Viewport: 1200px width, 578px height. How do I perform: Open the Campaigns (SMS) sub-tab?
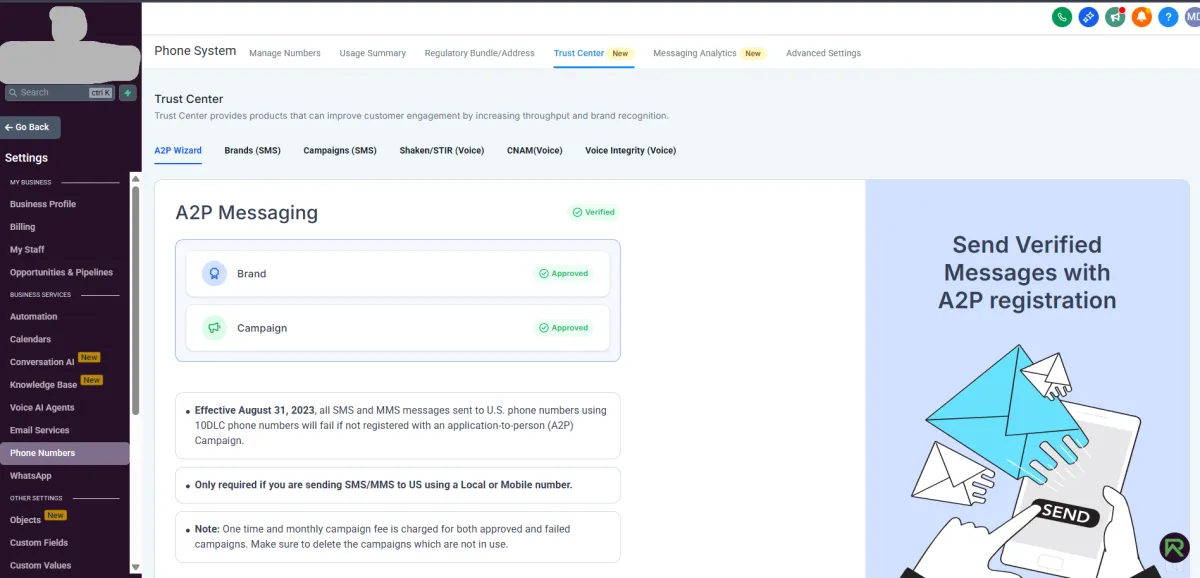pyautogui.click(x=340, y=150)
